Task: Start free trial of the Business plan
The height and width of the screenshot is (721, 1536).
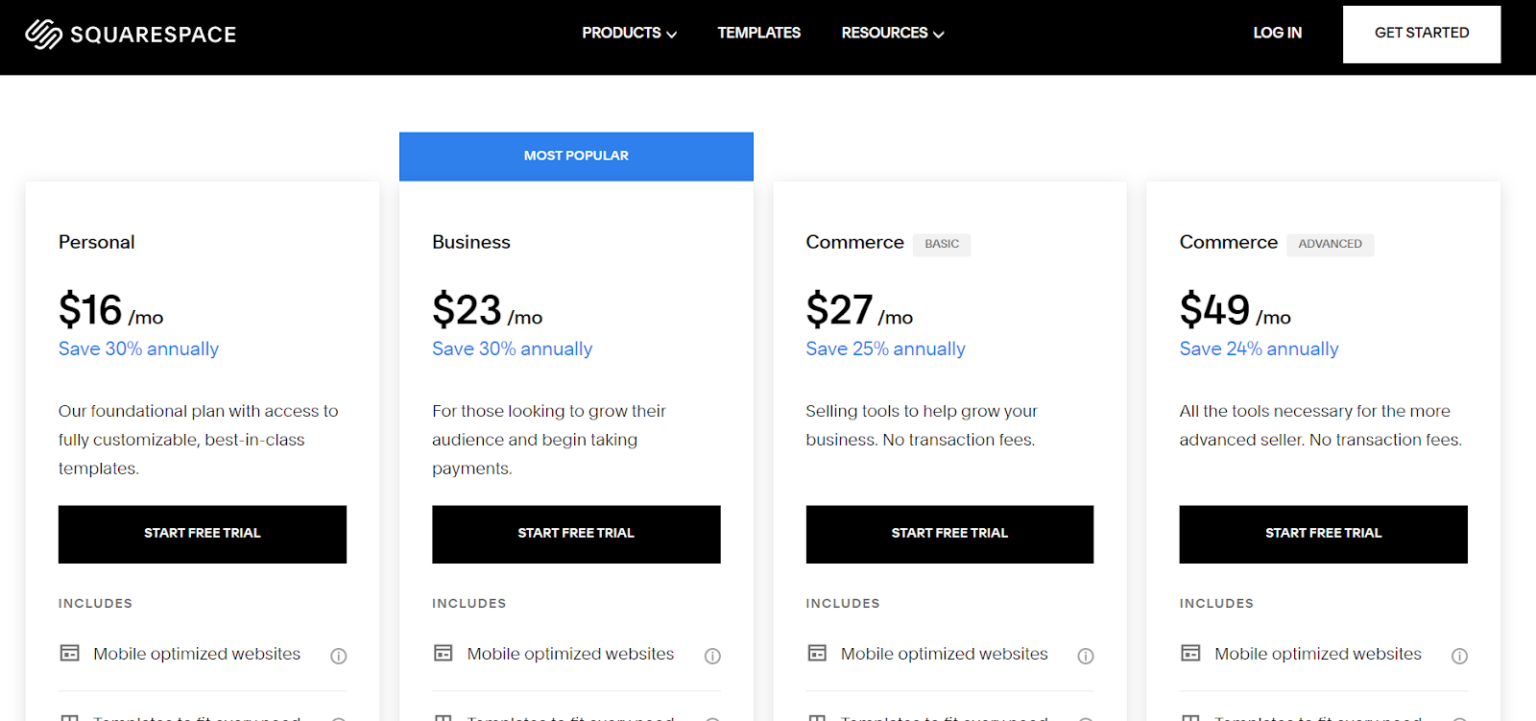Action: pyautogui.click(x=576, y=534)
